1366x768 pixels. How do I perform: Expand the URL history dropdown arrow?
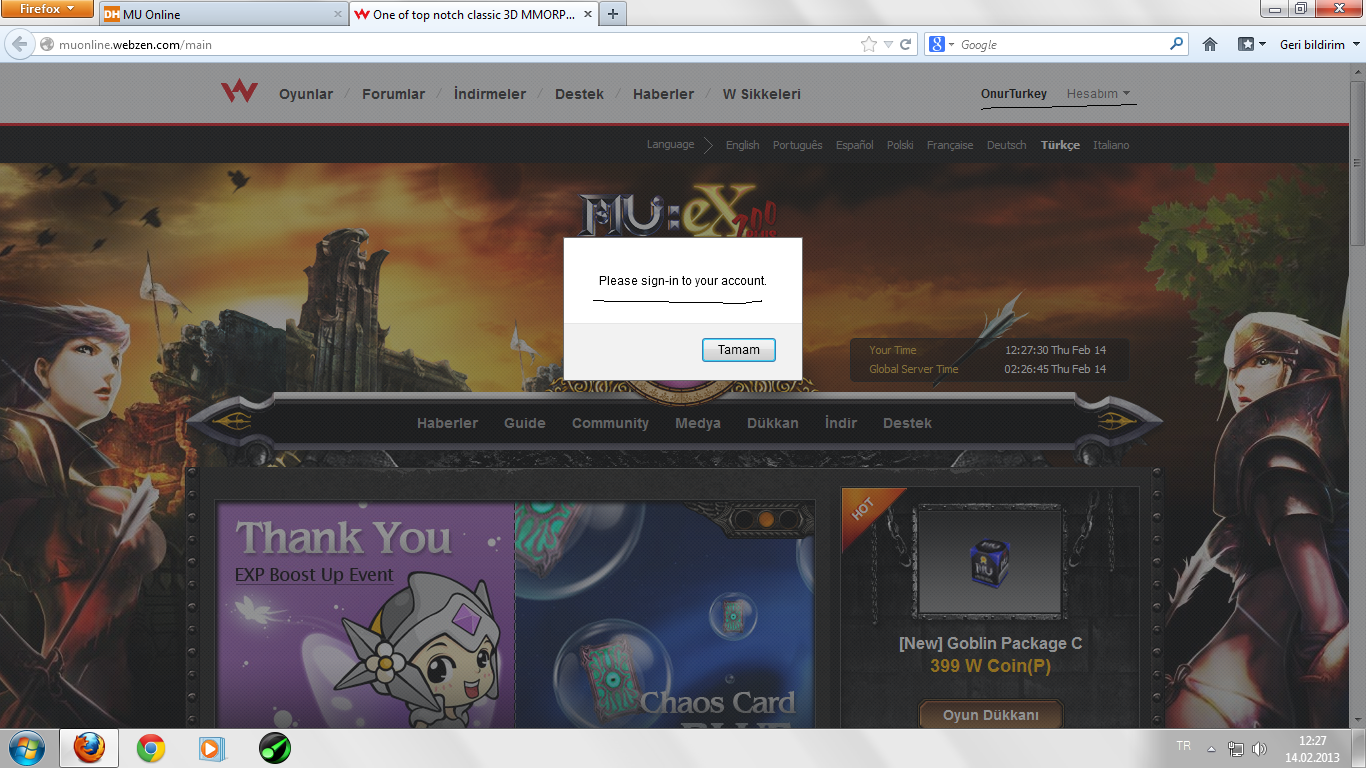click(x=888, y=45)
